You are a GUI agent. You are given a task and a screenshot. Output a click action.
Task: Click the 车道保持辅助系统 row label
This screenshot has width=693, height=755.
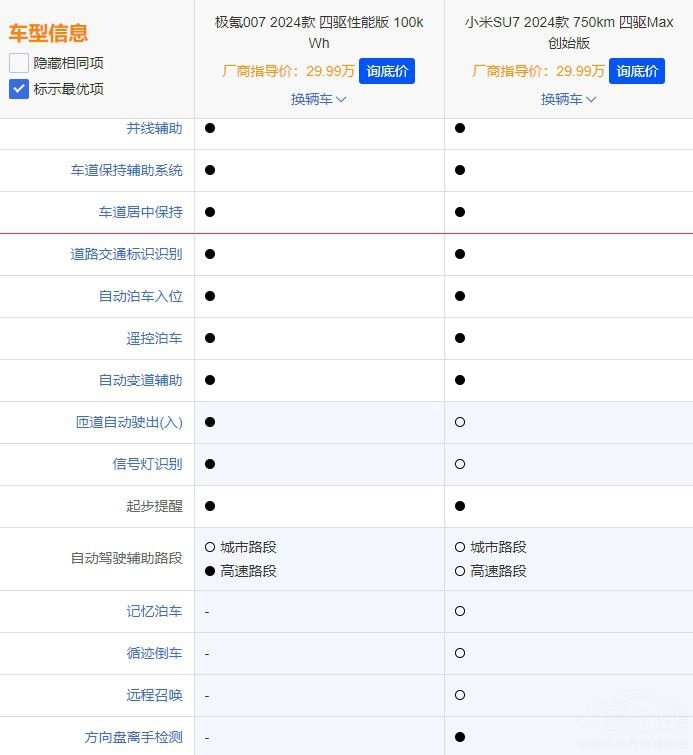pos(126,170)
